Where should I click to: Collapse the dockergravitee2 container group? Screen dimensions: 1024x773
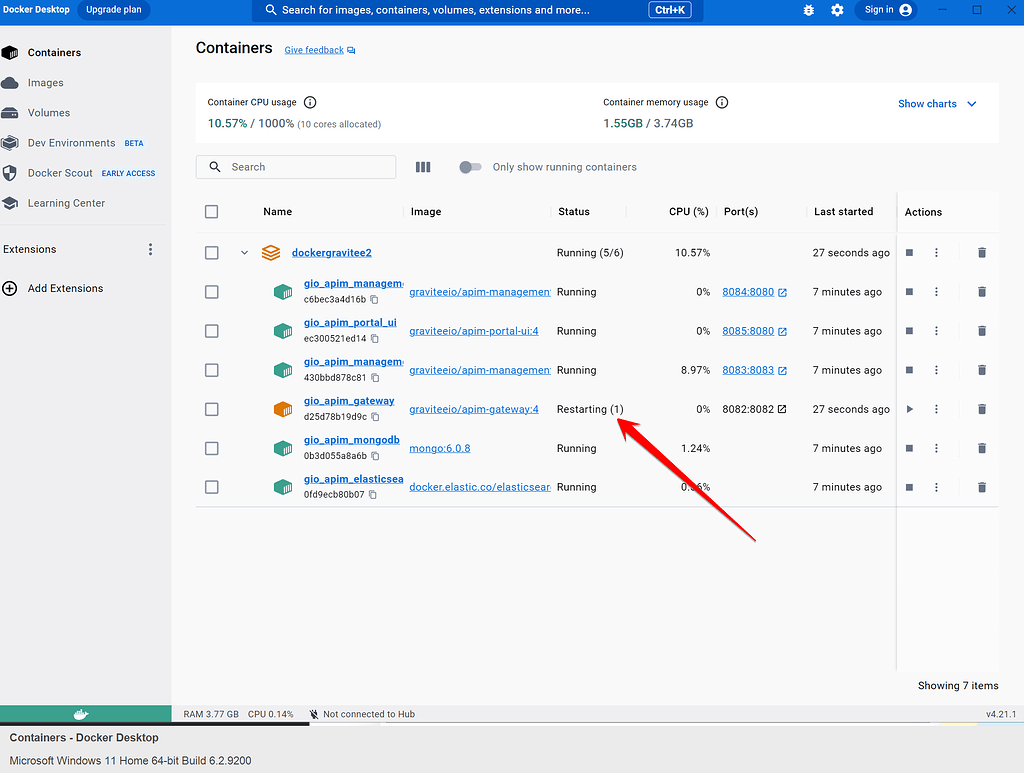244,253
